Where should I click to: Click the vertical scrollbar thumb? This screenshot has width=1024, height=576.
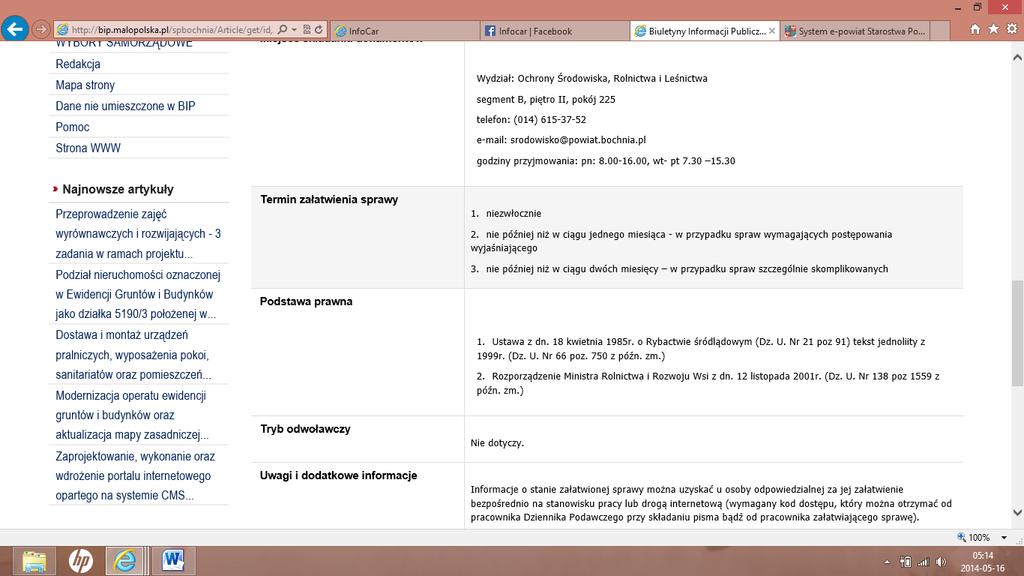click(1017, 333)
